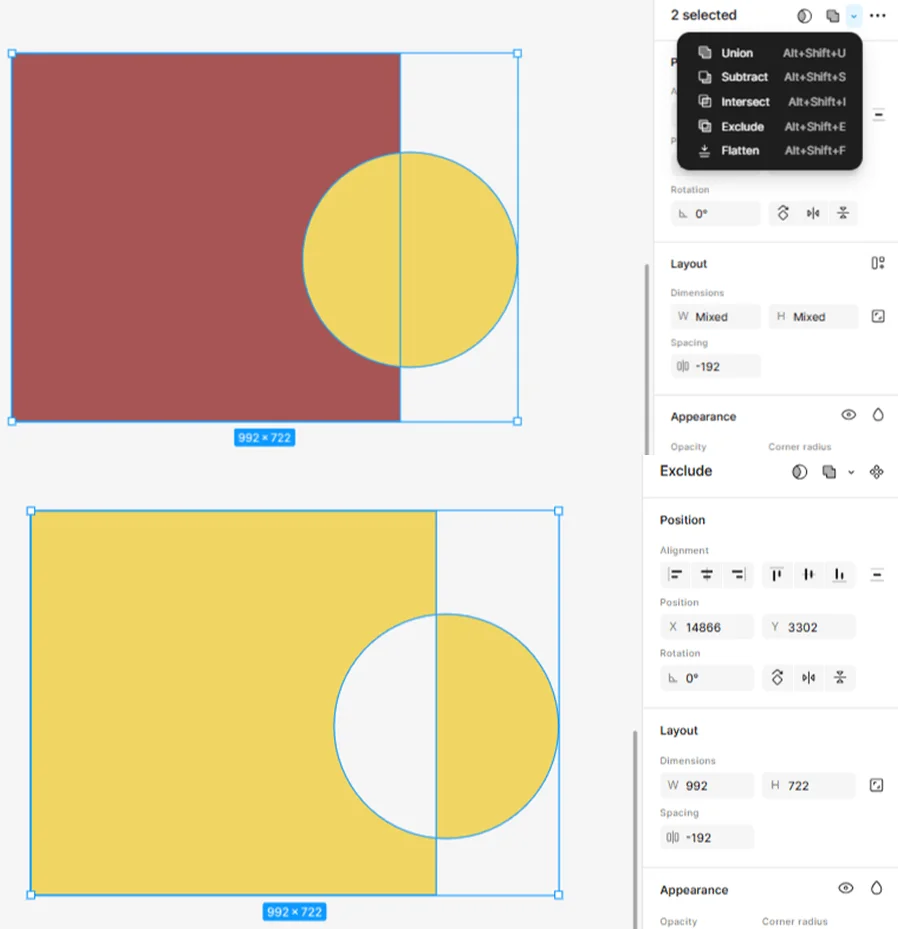898x929 pixels.
Task: Choose Intersect from the boolean menu
Action: pos(769,102)
